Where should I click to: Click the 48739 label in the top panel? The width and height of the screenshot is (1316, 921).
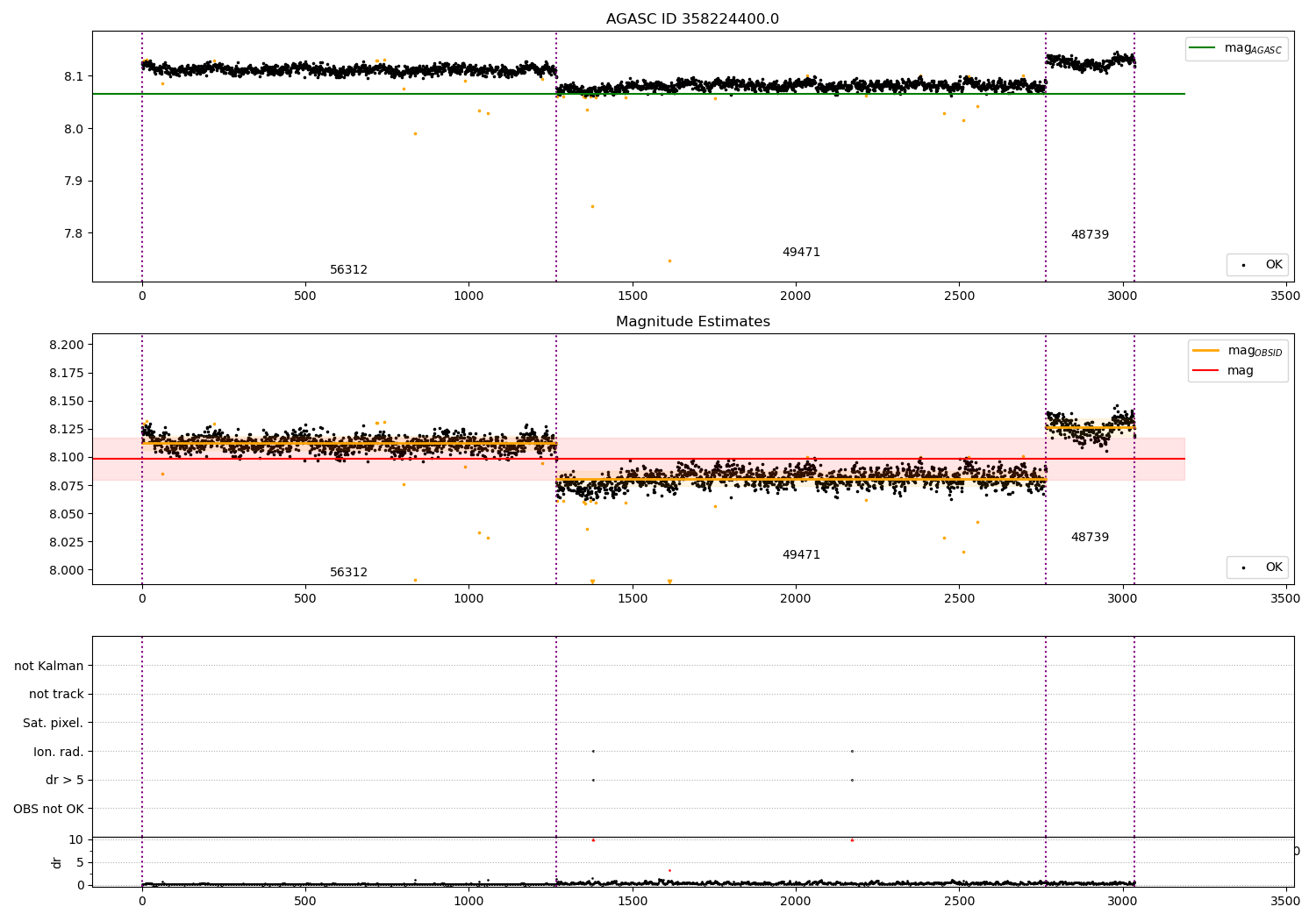[1090, 235]
